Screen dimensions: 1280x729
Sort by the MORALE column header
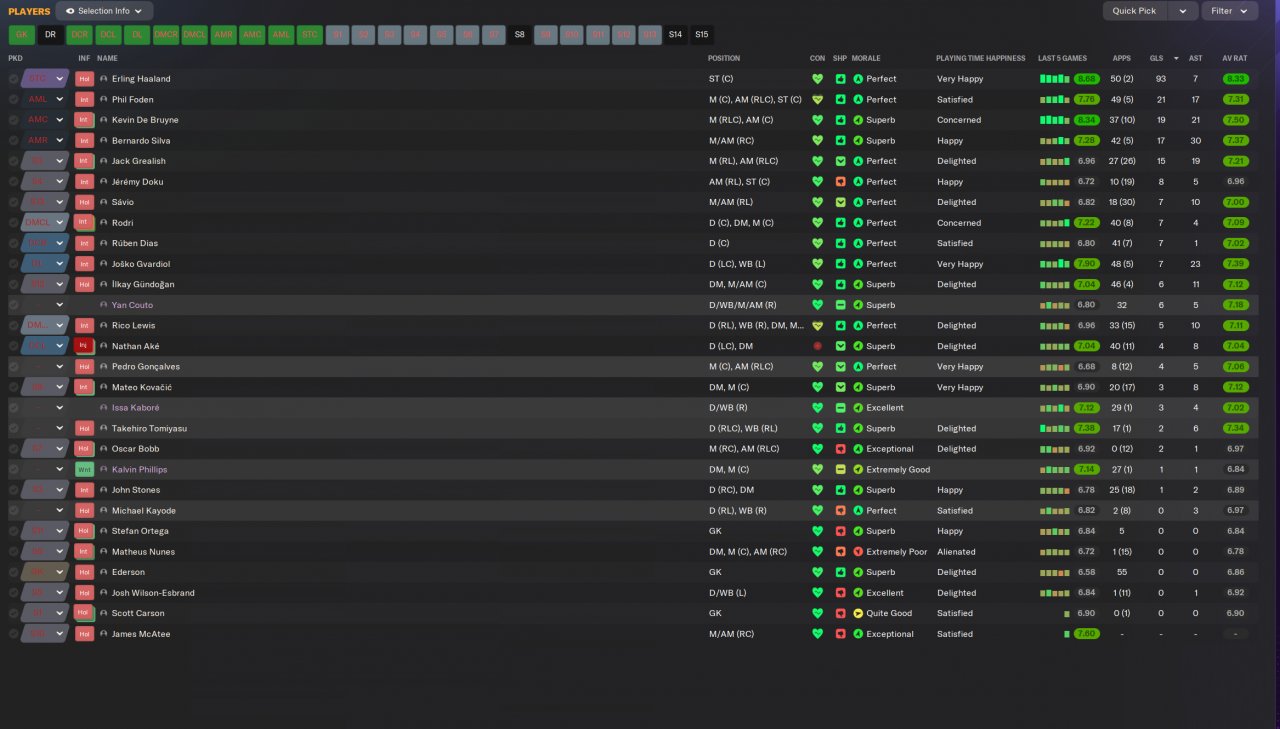click(x=866, y=58)
